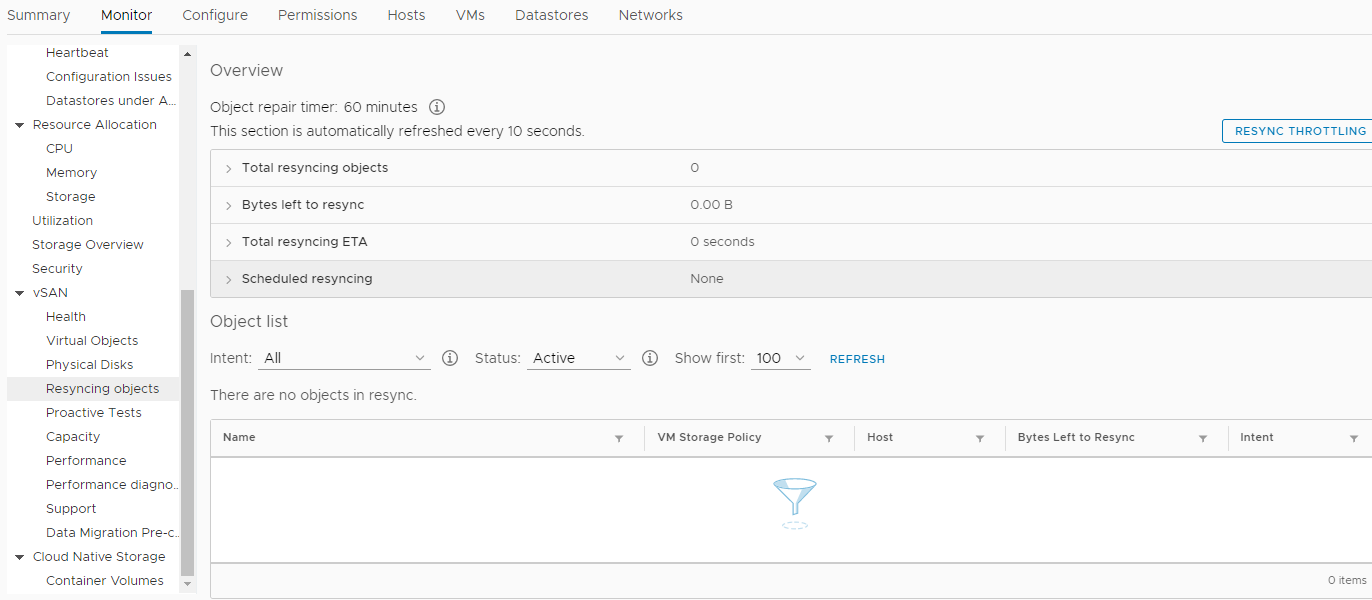The width and height of the screenshot is (1372, 600).
Task: Open vSAN Health
Action: 66,317
